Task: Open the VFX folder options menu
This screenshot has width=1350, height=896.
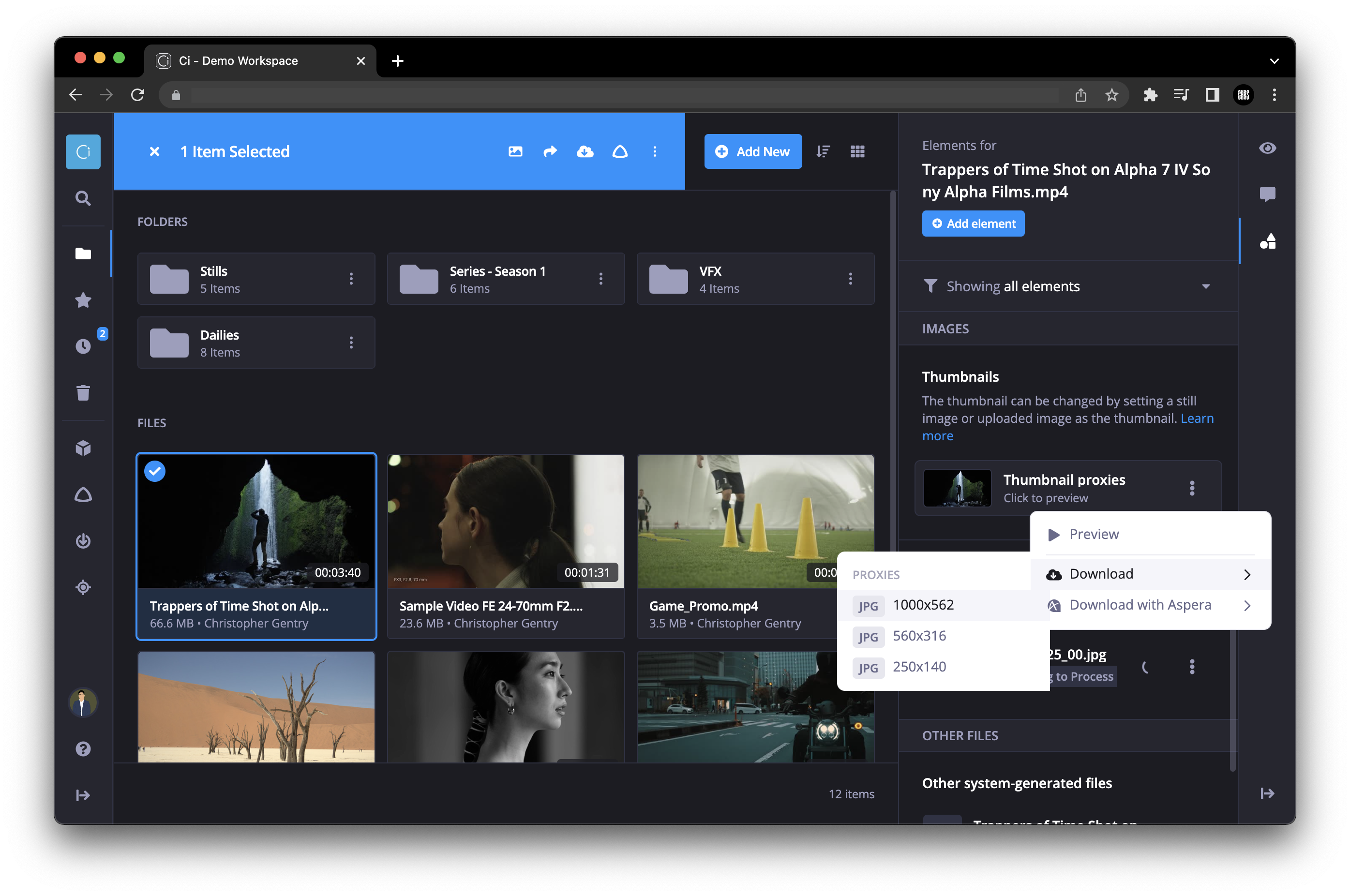Action: pyautogui.click(x=851, y=278)
